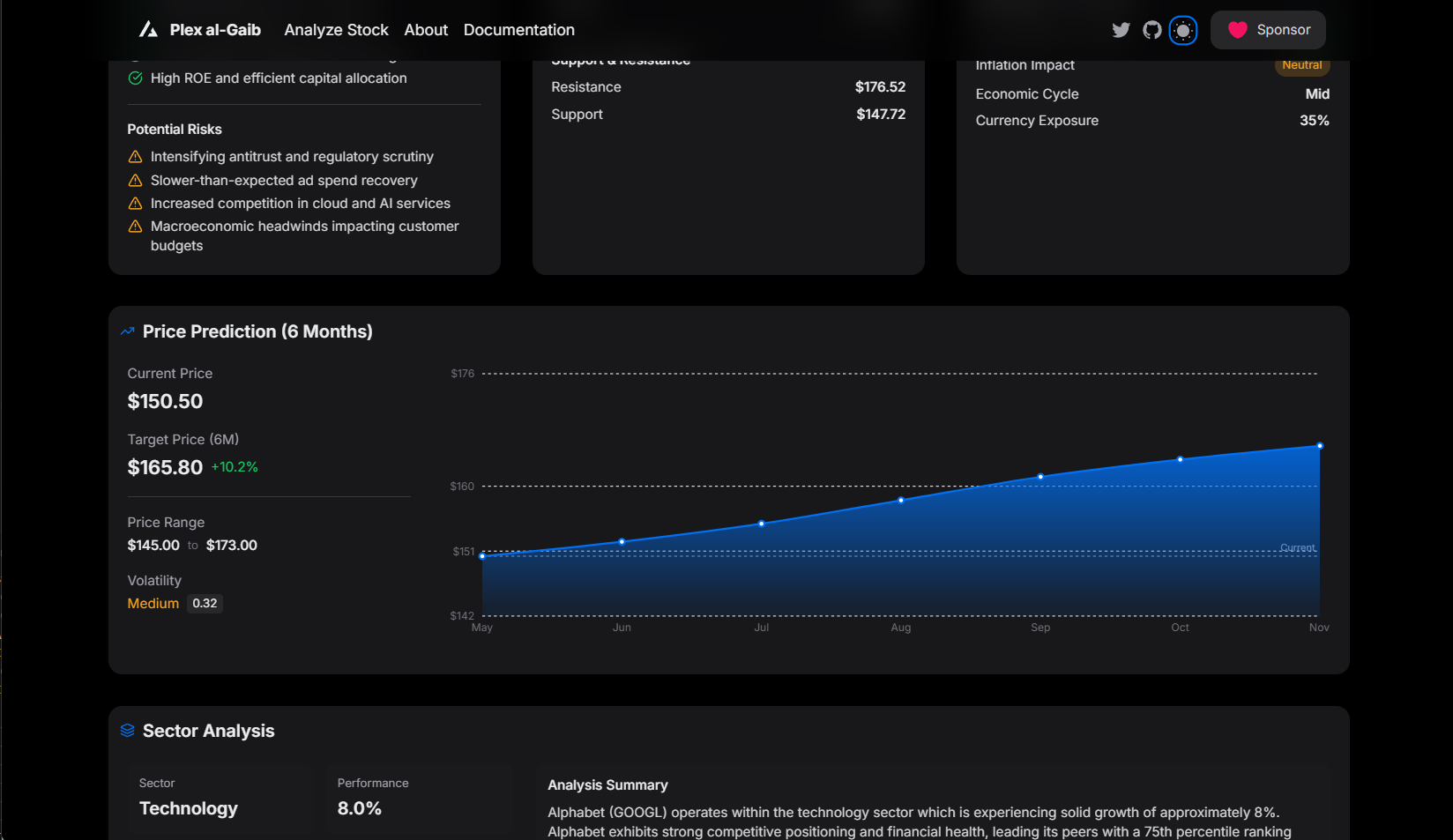This screenshot has width=1453, height=840.
Task: Open the About page
Action: [x=426, y=30]
